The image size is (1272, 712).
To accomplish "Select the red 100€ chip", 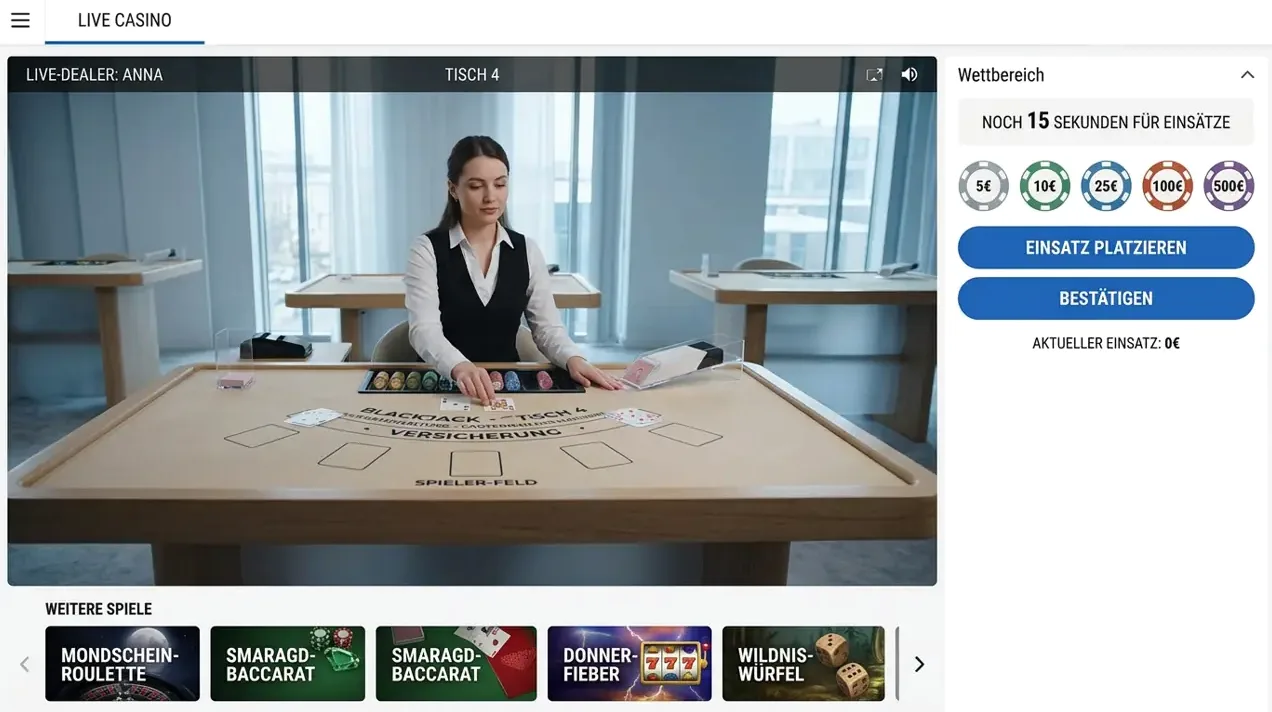I will click(x=1167, y=186).
